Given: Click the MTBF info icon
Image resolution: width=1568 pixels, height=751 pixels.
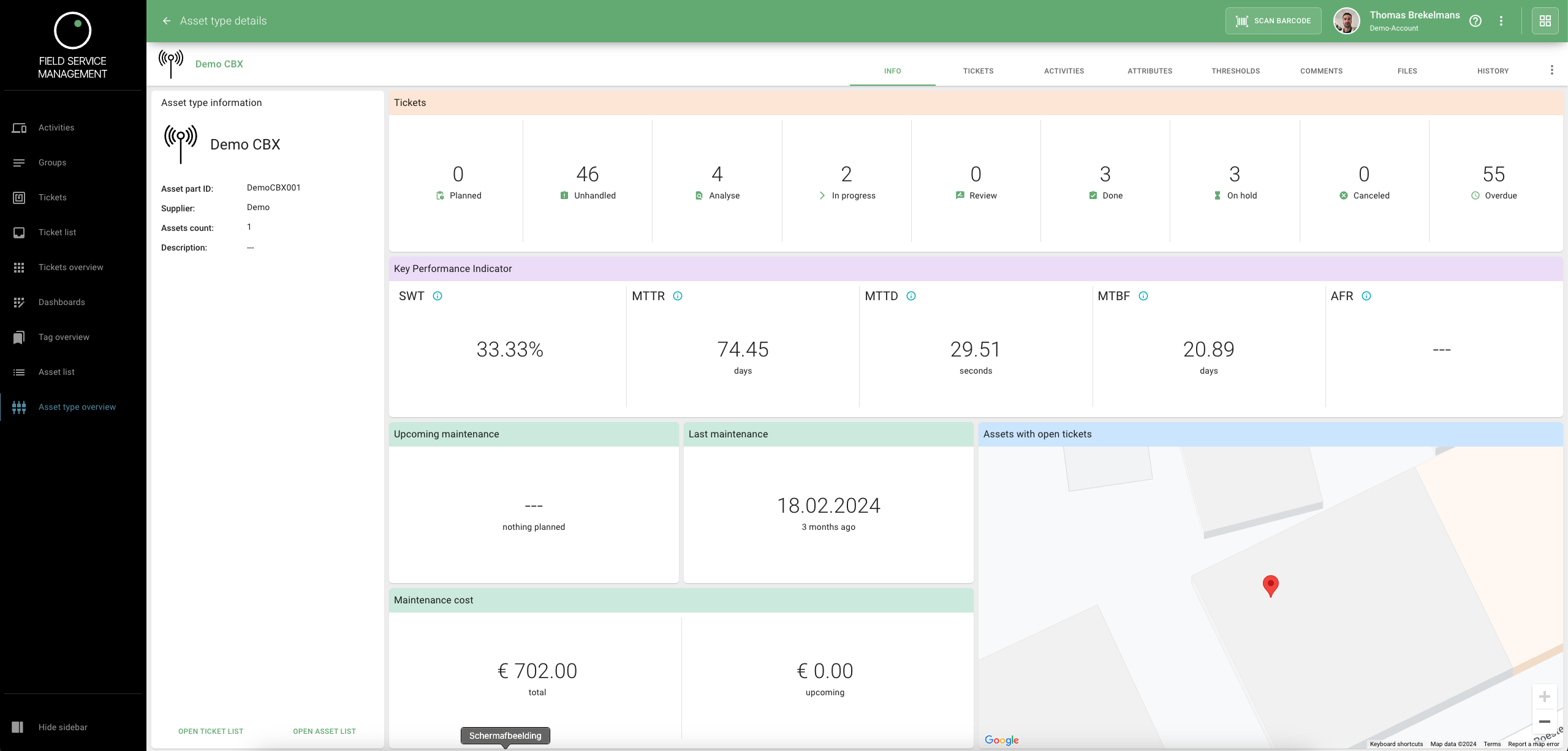Looking at the screenshot, I should (x=1143, y=296).
